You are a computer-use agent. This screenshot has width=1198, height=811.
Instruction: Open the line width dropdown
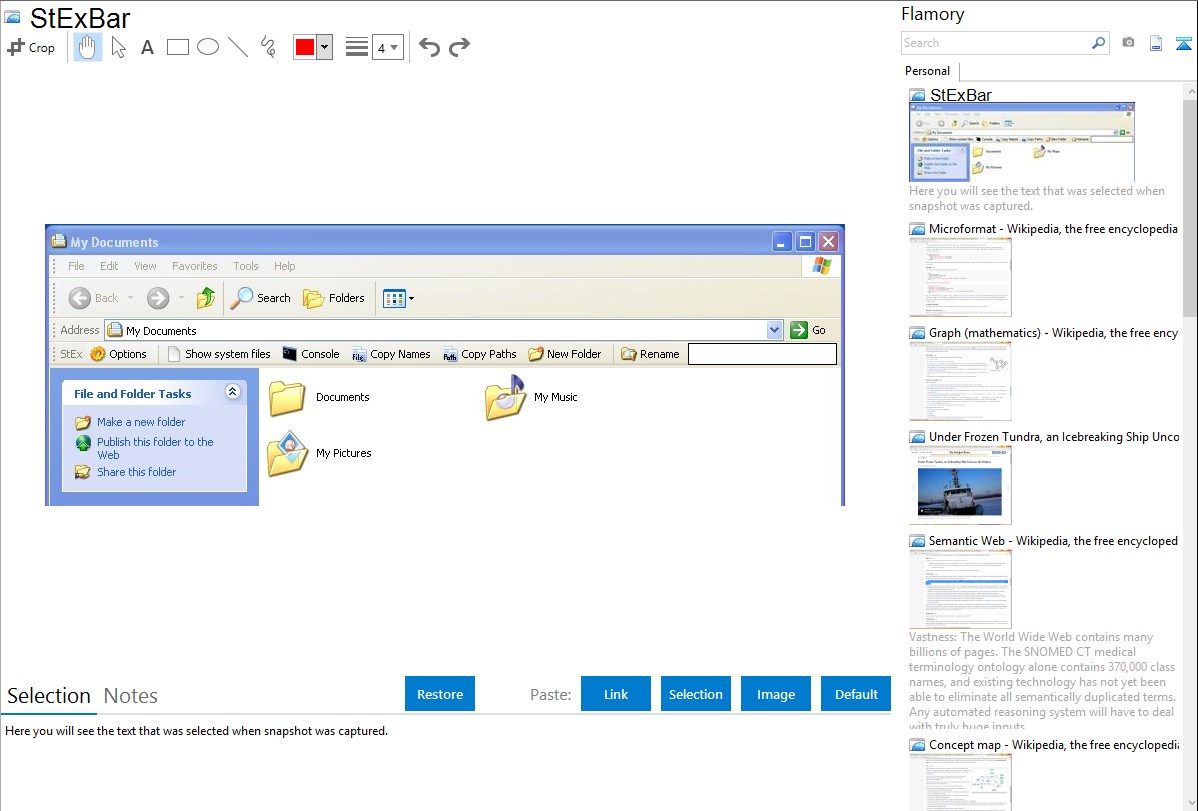(387, 47)
